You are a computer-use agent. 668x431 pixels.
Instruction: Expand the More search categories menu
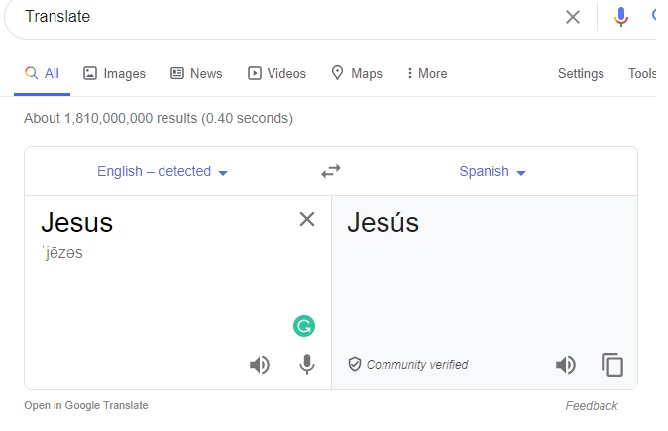(427, 73)
